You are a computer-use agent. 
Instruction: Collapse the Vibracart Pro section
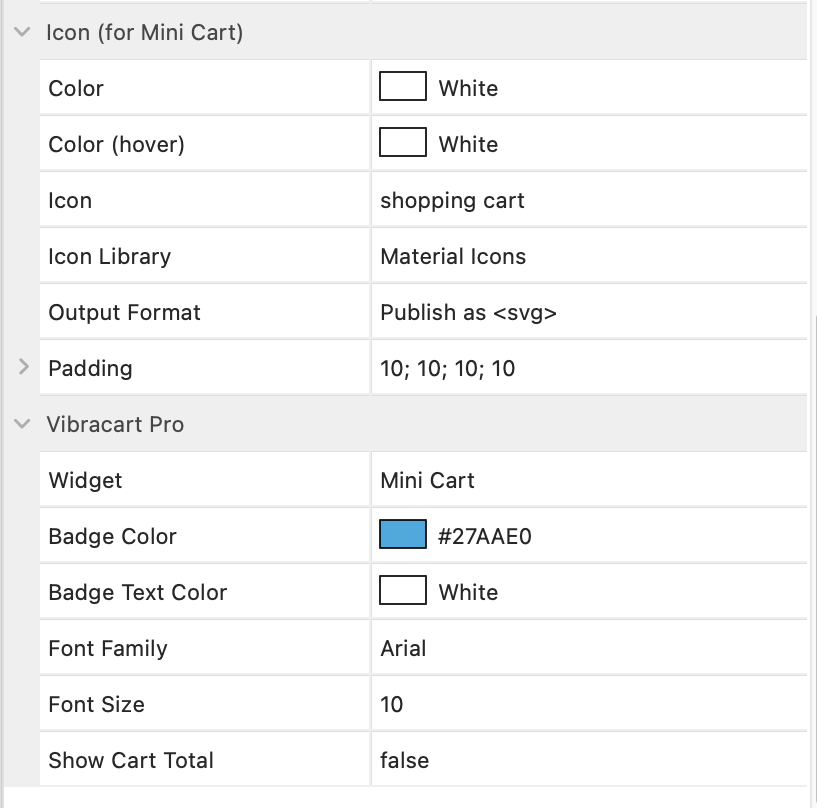[x=22, y=424]
